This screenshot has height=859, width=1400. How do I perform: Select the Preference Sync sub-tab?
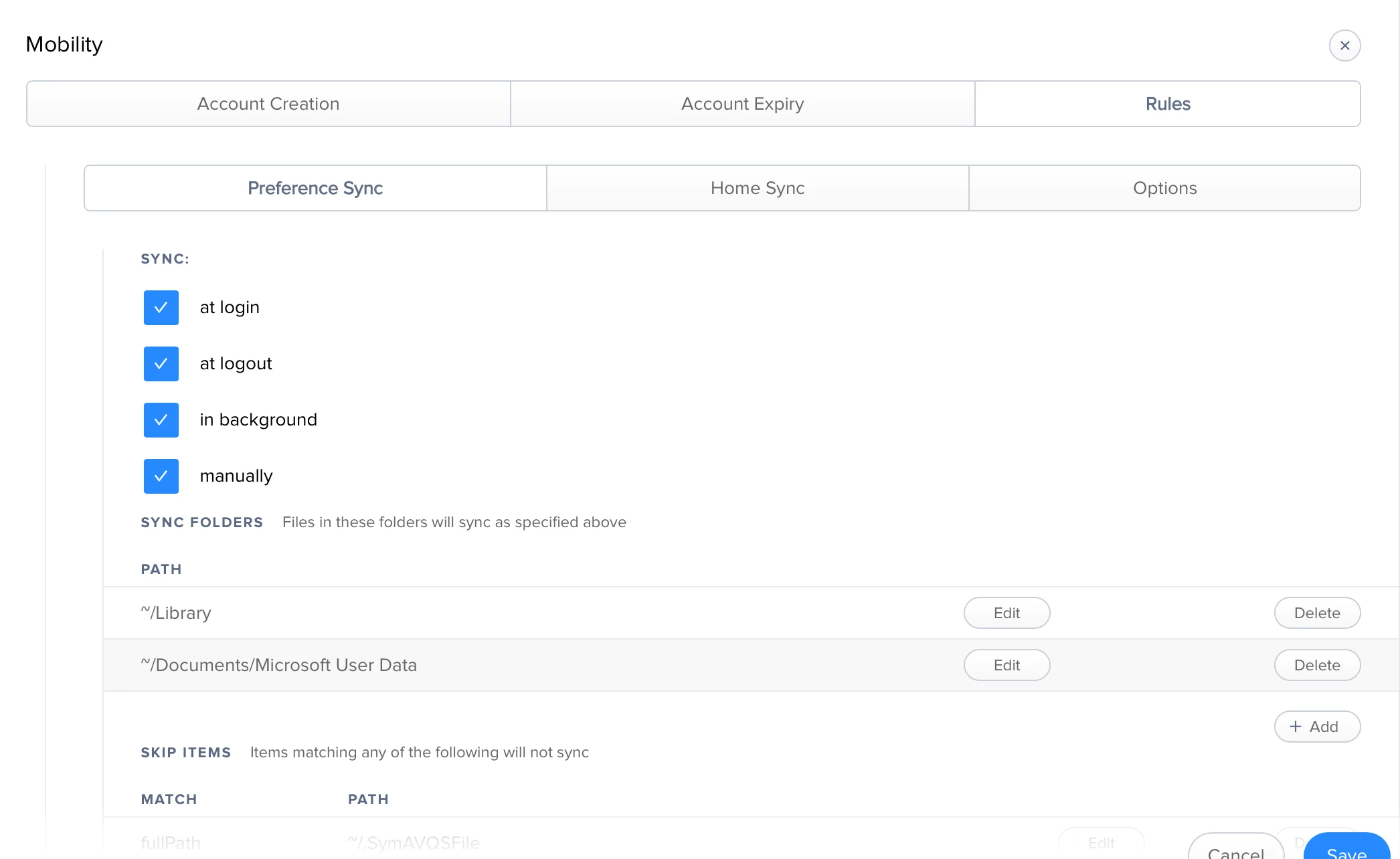point(315,188)
